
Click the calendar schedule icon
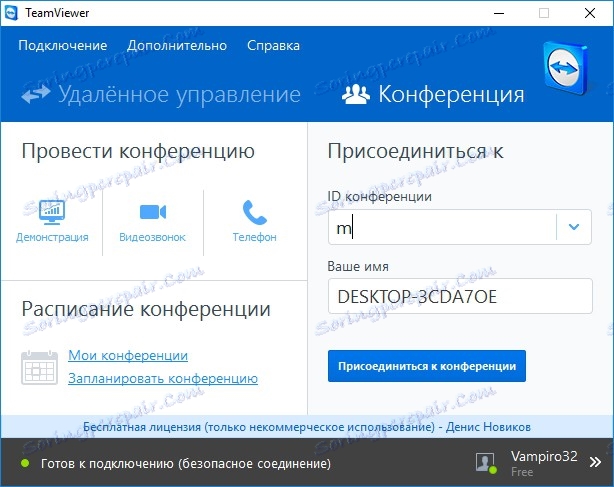coord(39,368)
